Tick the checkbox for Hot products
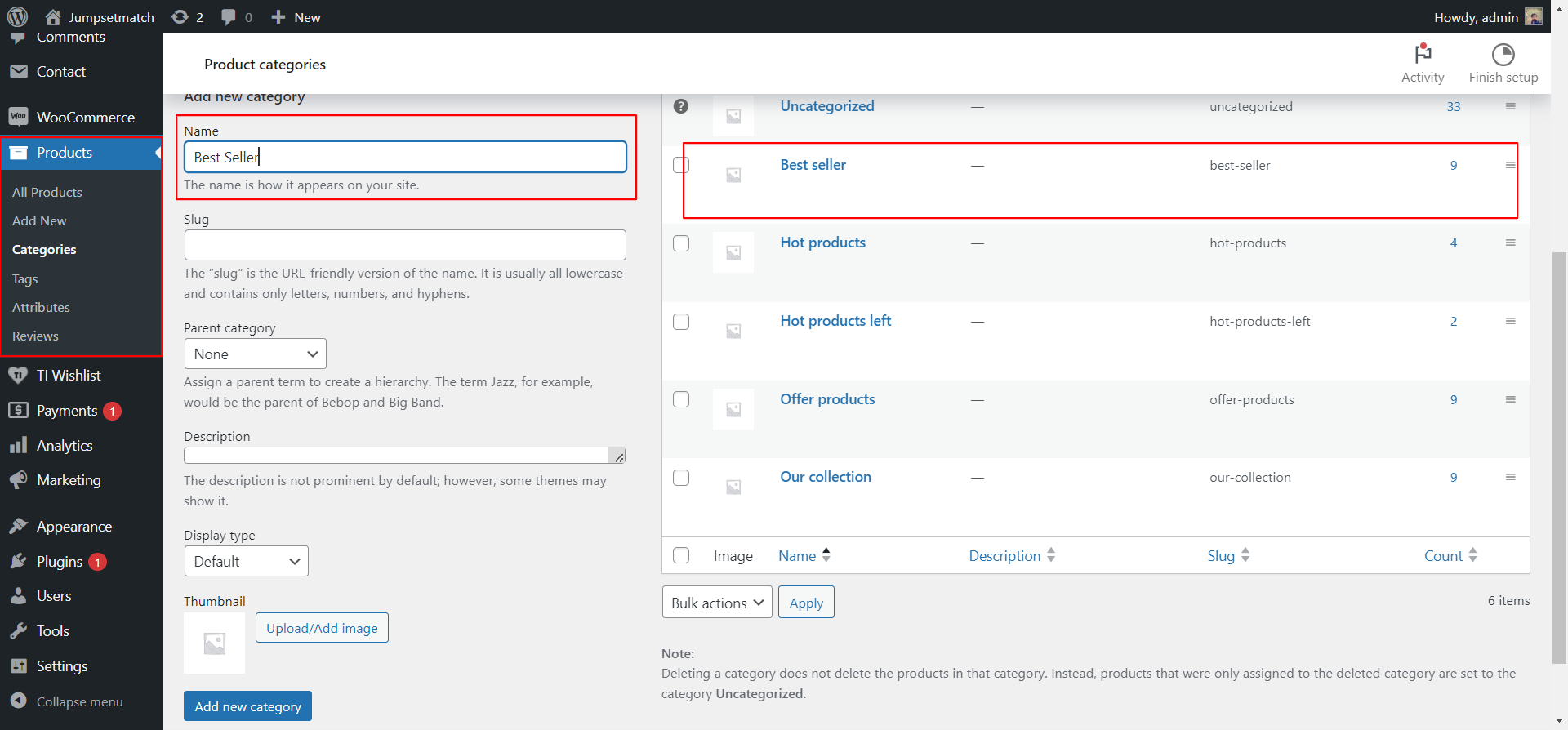The height and width of the screenshot is (730, 1568). click(681, 243)
